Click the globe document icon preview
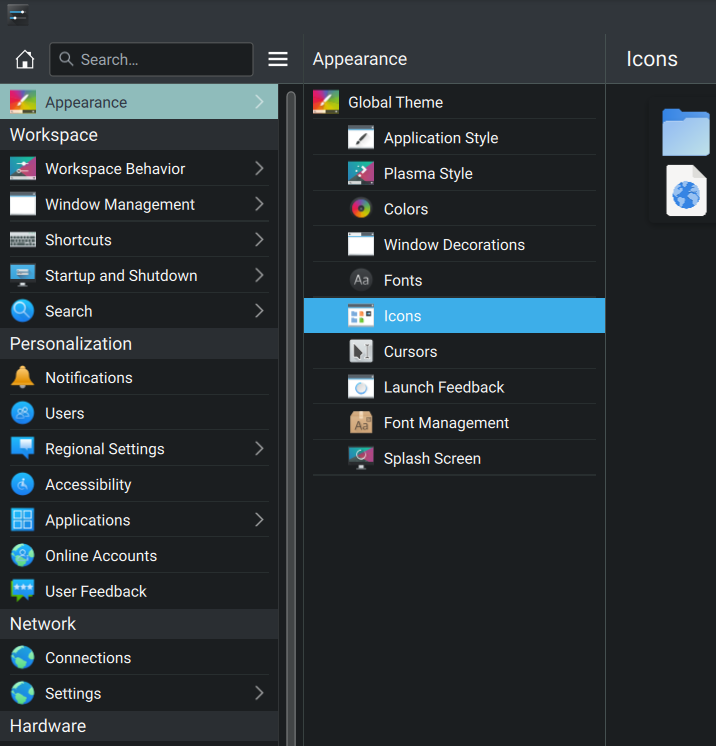The width and height of the screenshot is (716, 746). tap(686, 191)
